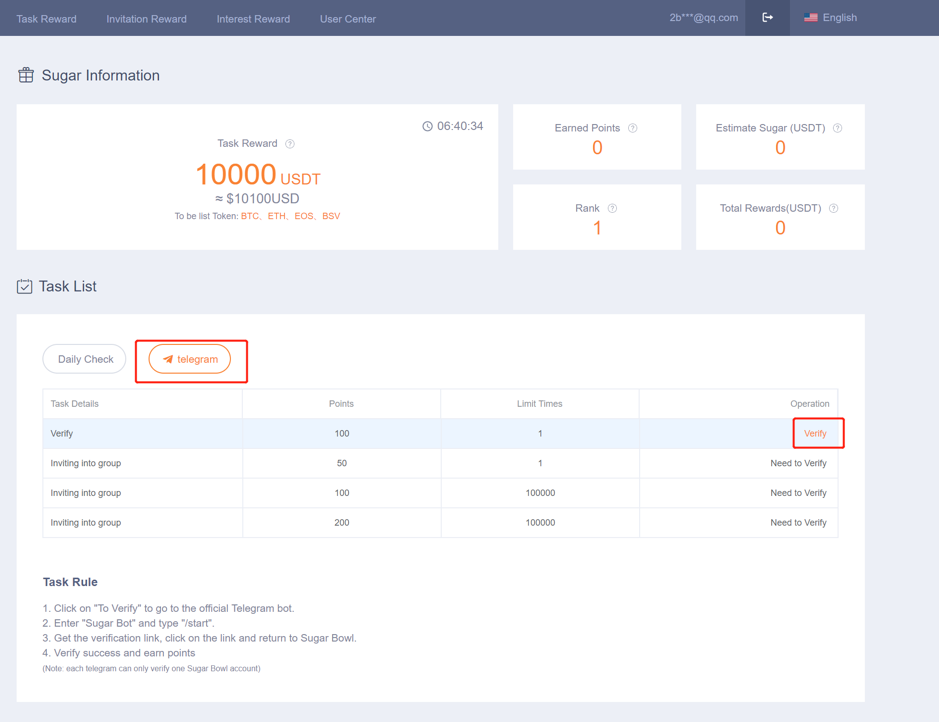Click the clock icon by countdown timer
This screenshot has width=939, height=722.
pyautogui.click(x=427, y=127)
